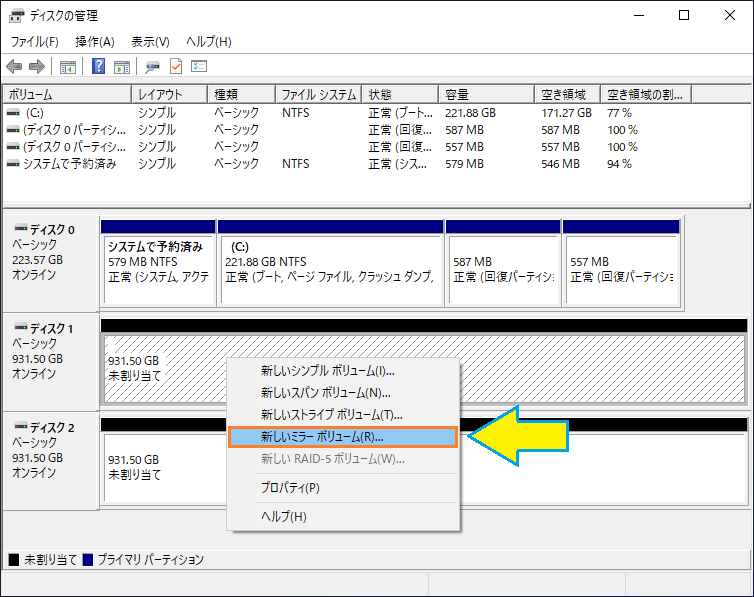Click the settings list toolbar icon
The height and width of the screenshot is (597, 754).
[x=199, y=66]
